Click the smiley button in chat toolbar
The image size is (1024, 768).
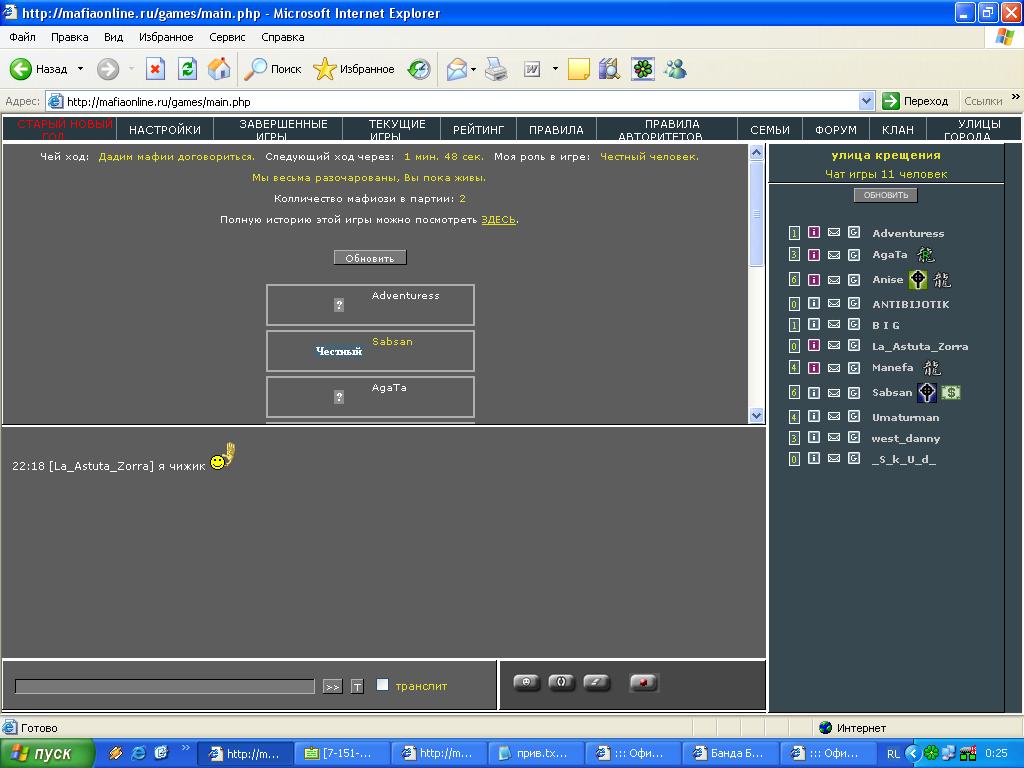tap(526, 683)
